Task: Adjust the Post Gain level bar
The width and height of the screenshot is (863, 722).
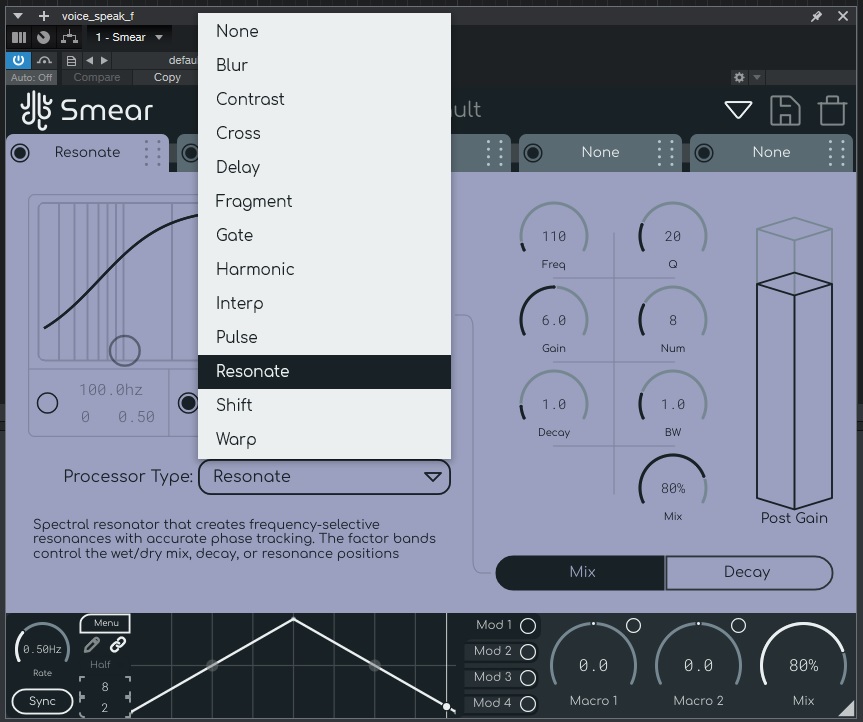Action: 794,363
